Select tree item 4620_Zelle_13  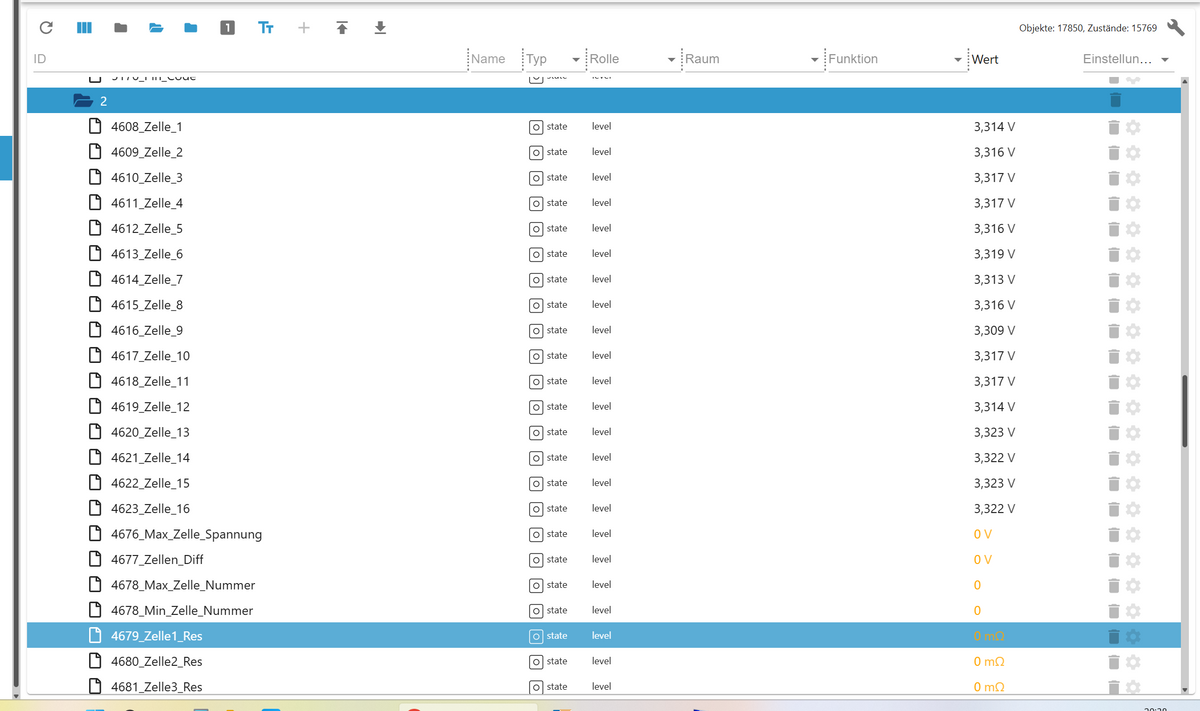coord(150,432)
